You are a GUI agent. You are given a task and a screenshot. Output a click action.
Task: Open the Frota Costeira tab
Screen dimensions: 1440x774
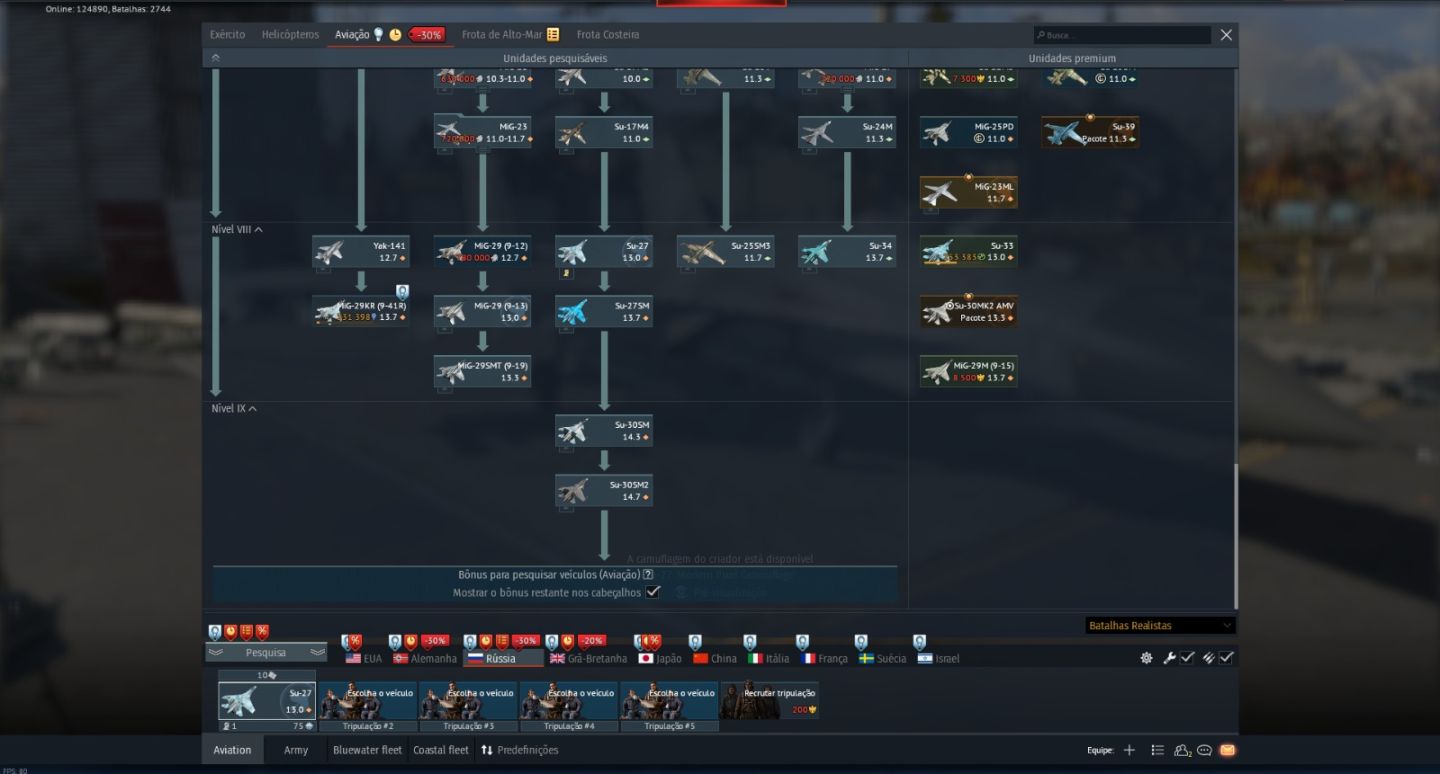(608, 35)
